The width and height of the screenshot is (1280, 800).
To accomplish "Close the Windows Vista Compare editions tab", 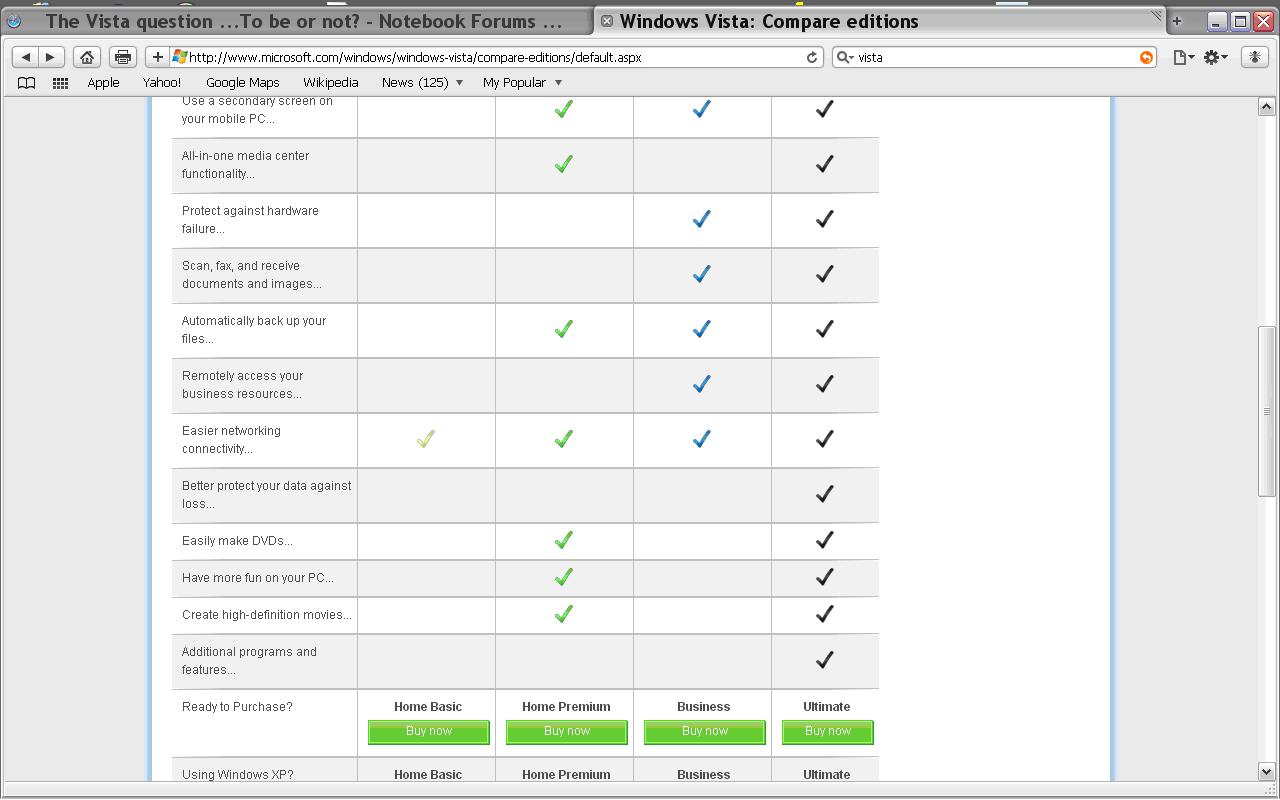I will point(606,21).
